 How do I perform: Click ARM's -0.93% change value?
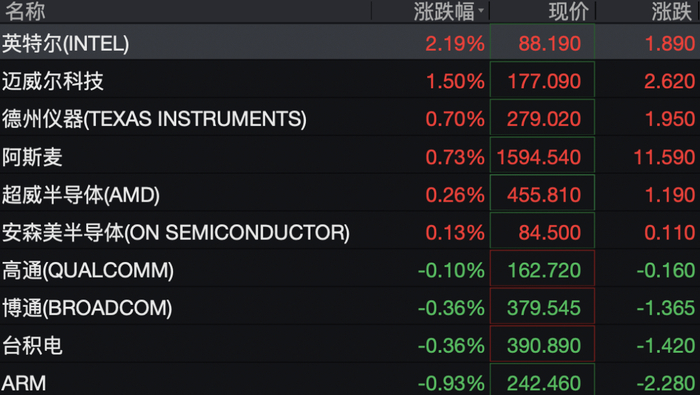[451, 384]
